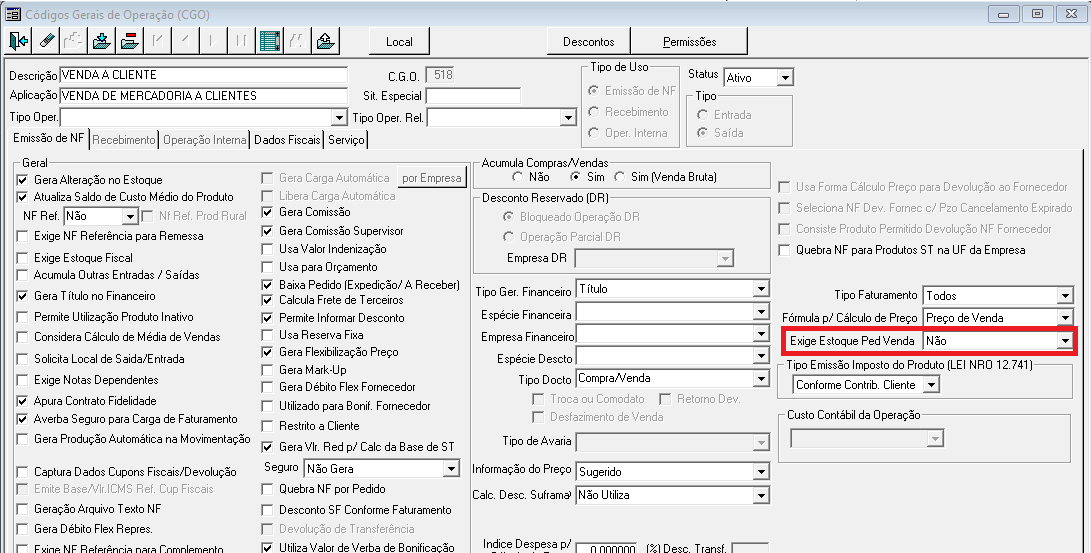1091x553 pixels.
Task: Open Espécie Descto dropdown
Action: point(761,357)
